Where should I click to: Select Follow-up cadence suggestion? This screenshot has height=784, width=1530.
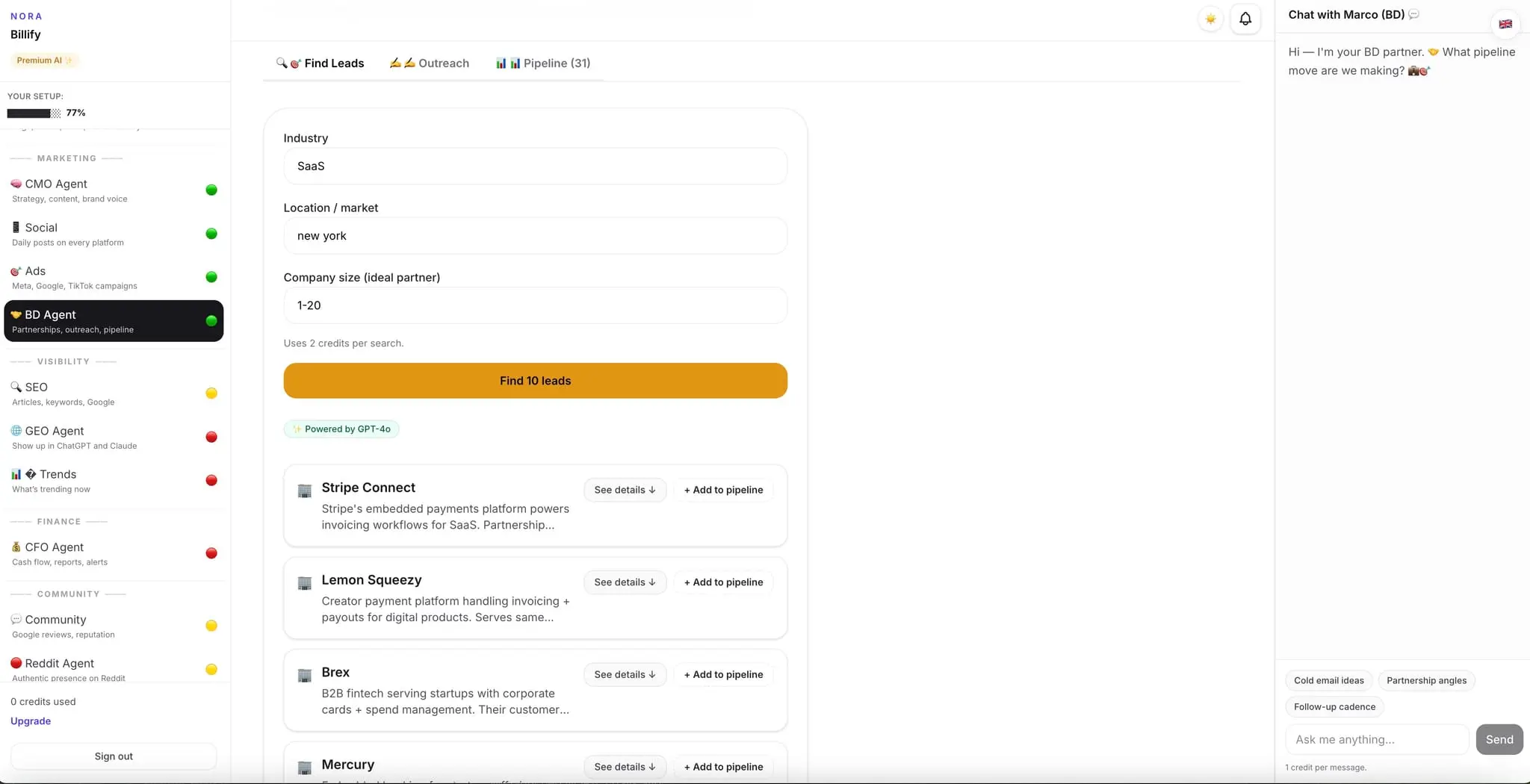[x=1334, y=707]
